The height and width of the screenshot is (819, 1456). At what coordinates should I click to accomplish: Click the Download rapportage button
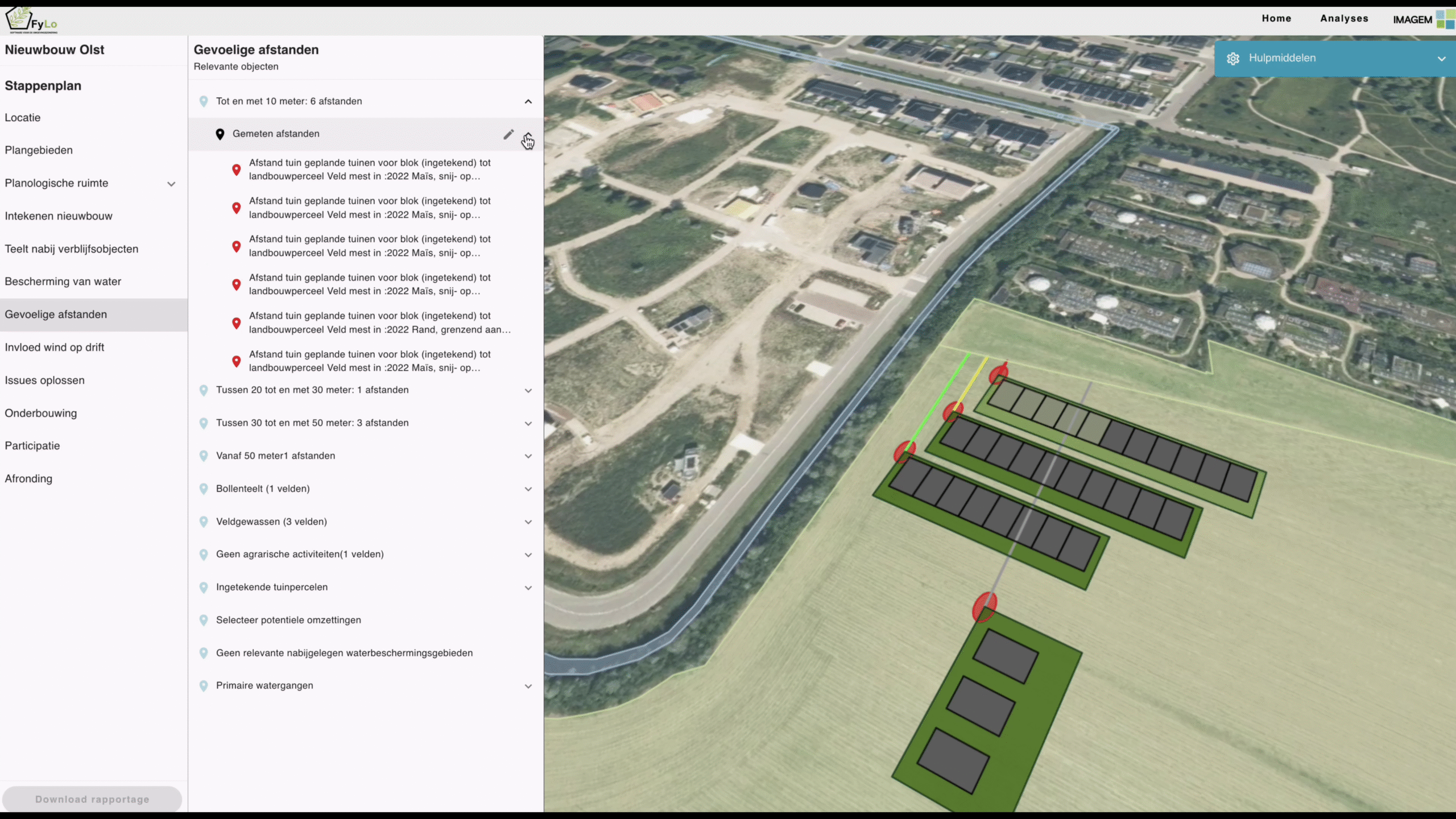tap(92, 799)
